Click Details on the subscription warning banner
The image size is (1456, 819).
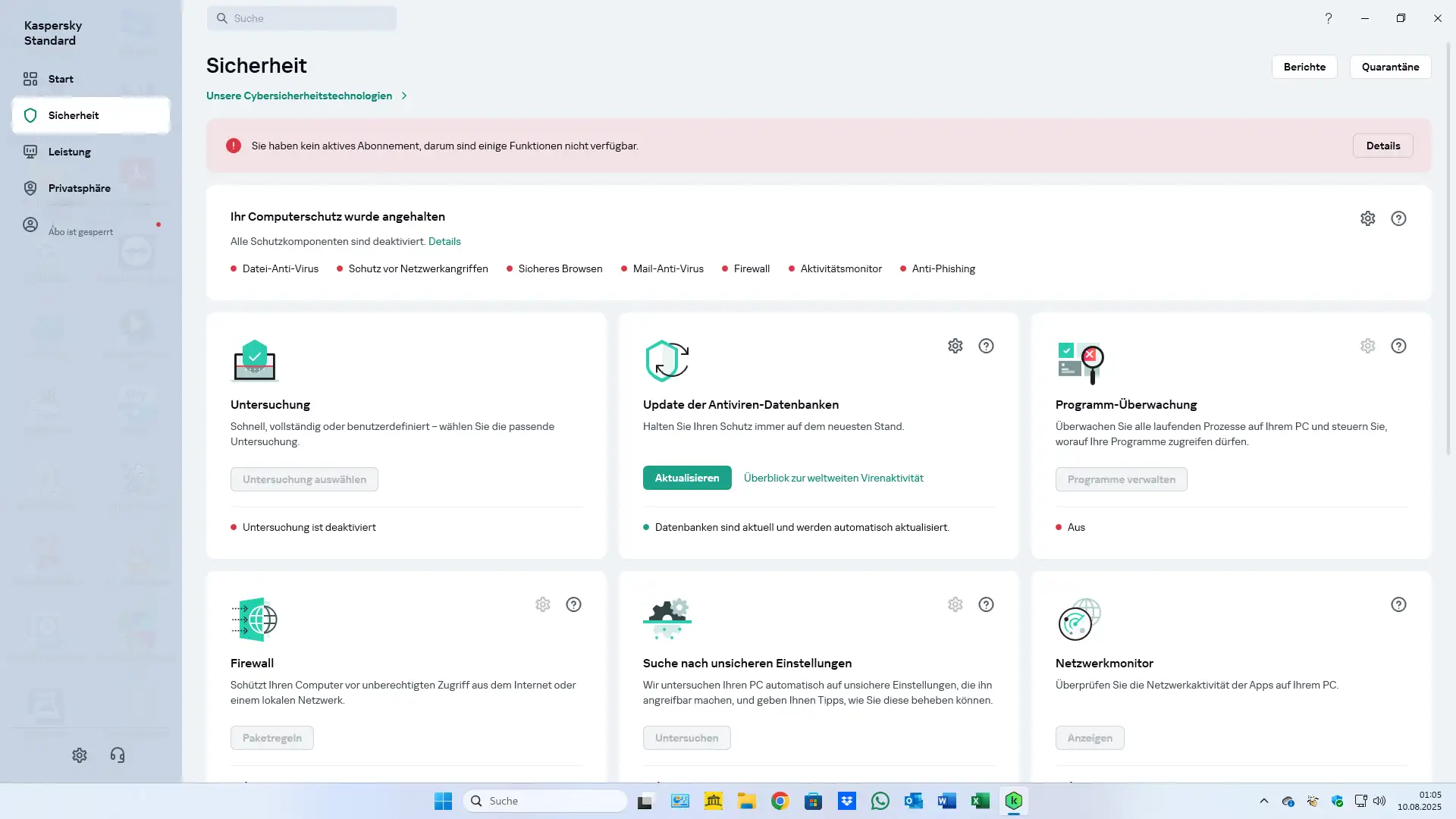tap(1382, 146)
